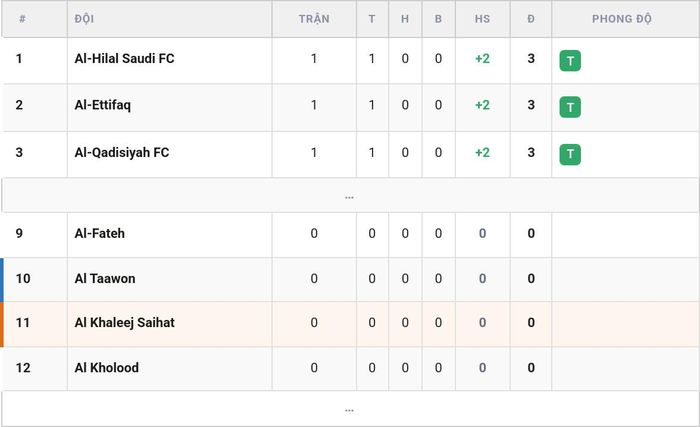Open Al-Ettifaq team link
The width and height of the screenshot is (700, 427).
[103, 105]
